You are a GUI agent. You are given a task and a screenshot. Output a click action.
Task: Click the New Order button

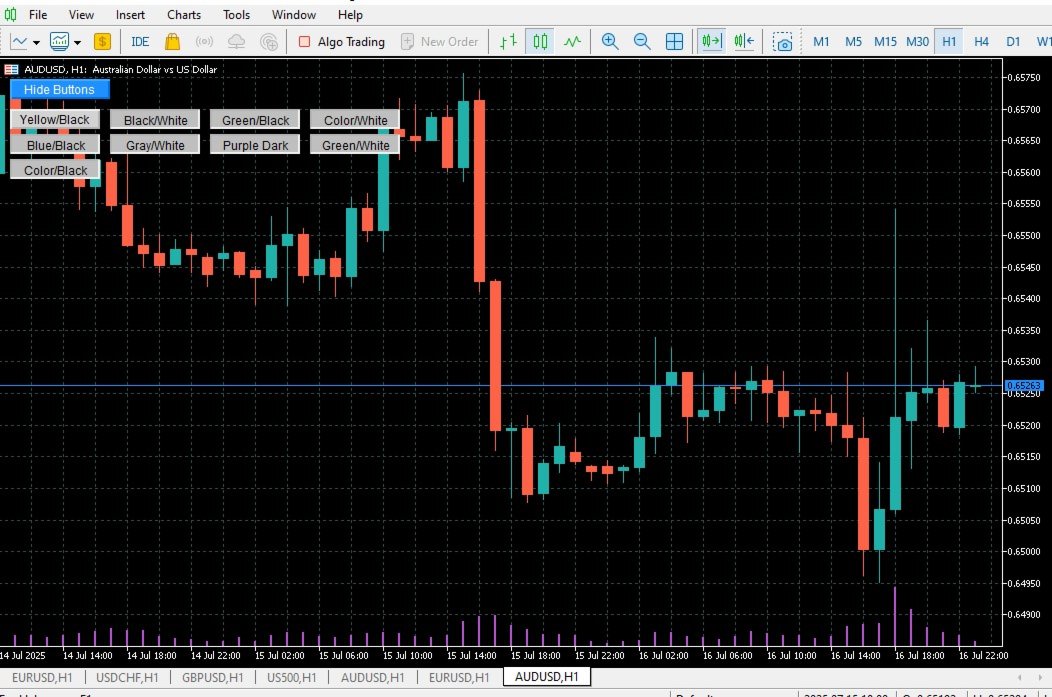pyautogui.click(x=439, y=42)
